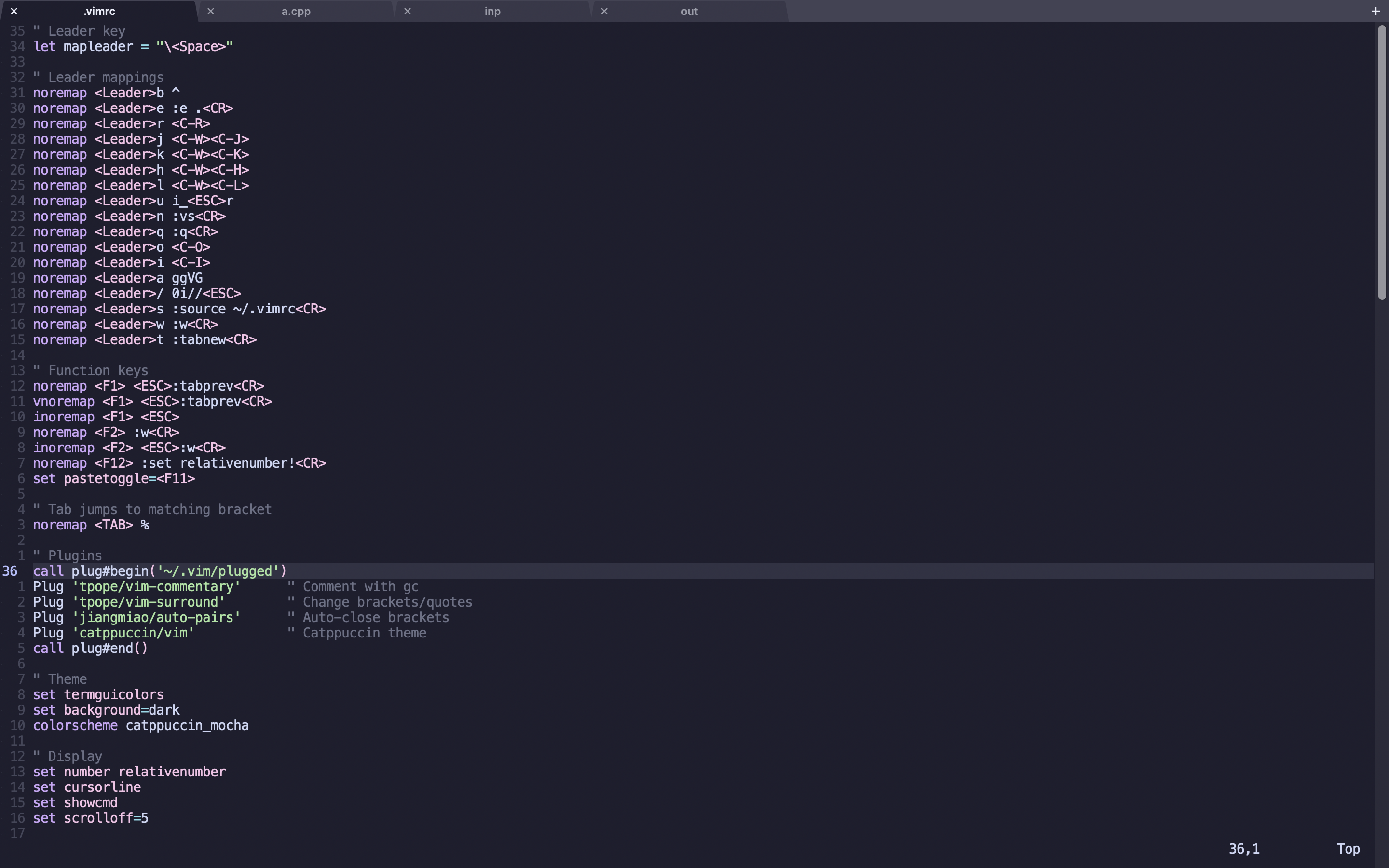Click line 'set cursorline'
This screenshot has height=868, width=1389.
[87, 787]
